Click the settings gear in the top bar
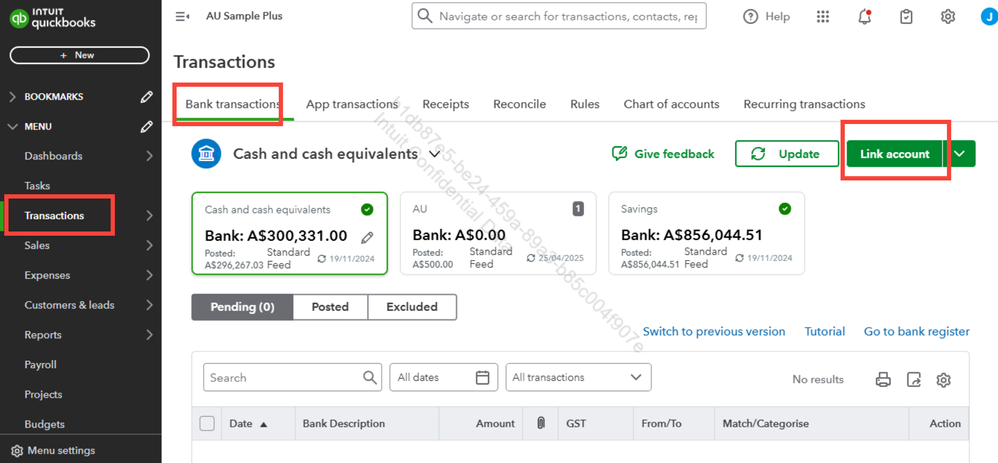The width and height of the screenshot is (998, 463). click(x=948, y=16)
